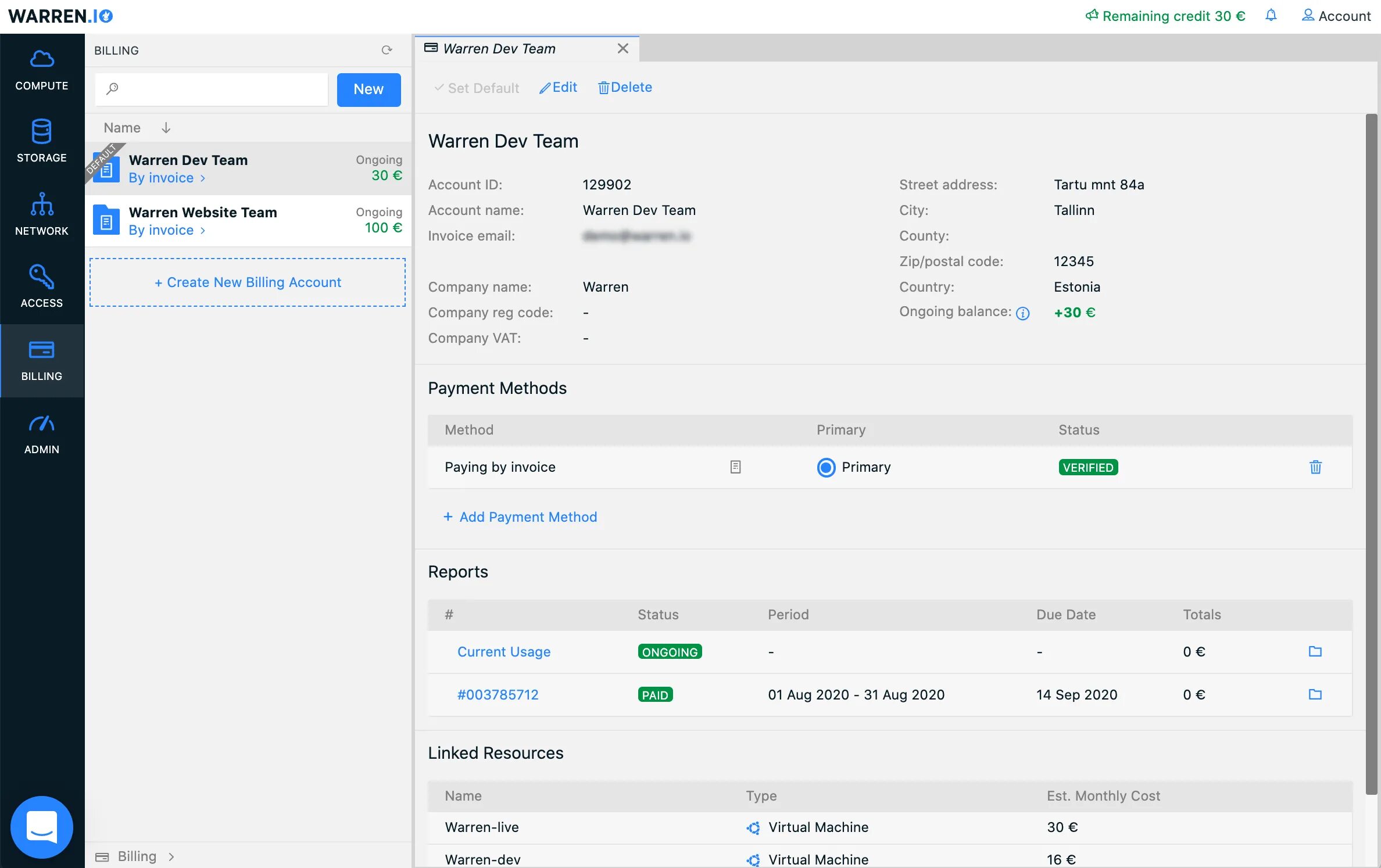Click the billing card icon in footer breadcrumb

pos(102,856)
